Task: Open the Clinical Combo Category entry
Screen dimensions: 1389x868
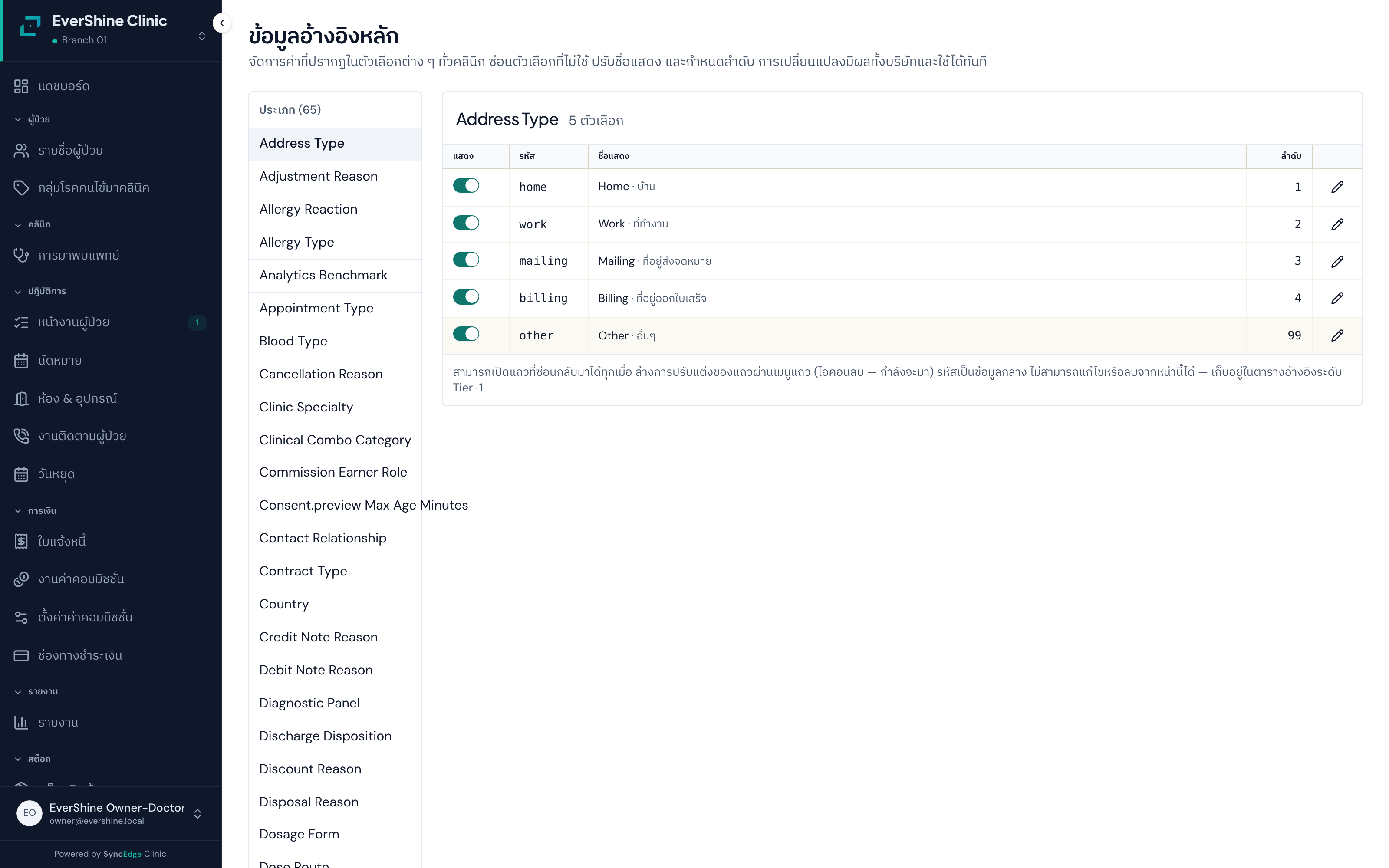Action: [x=335, y=441]
